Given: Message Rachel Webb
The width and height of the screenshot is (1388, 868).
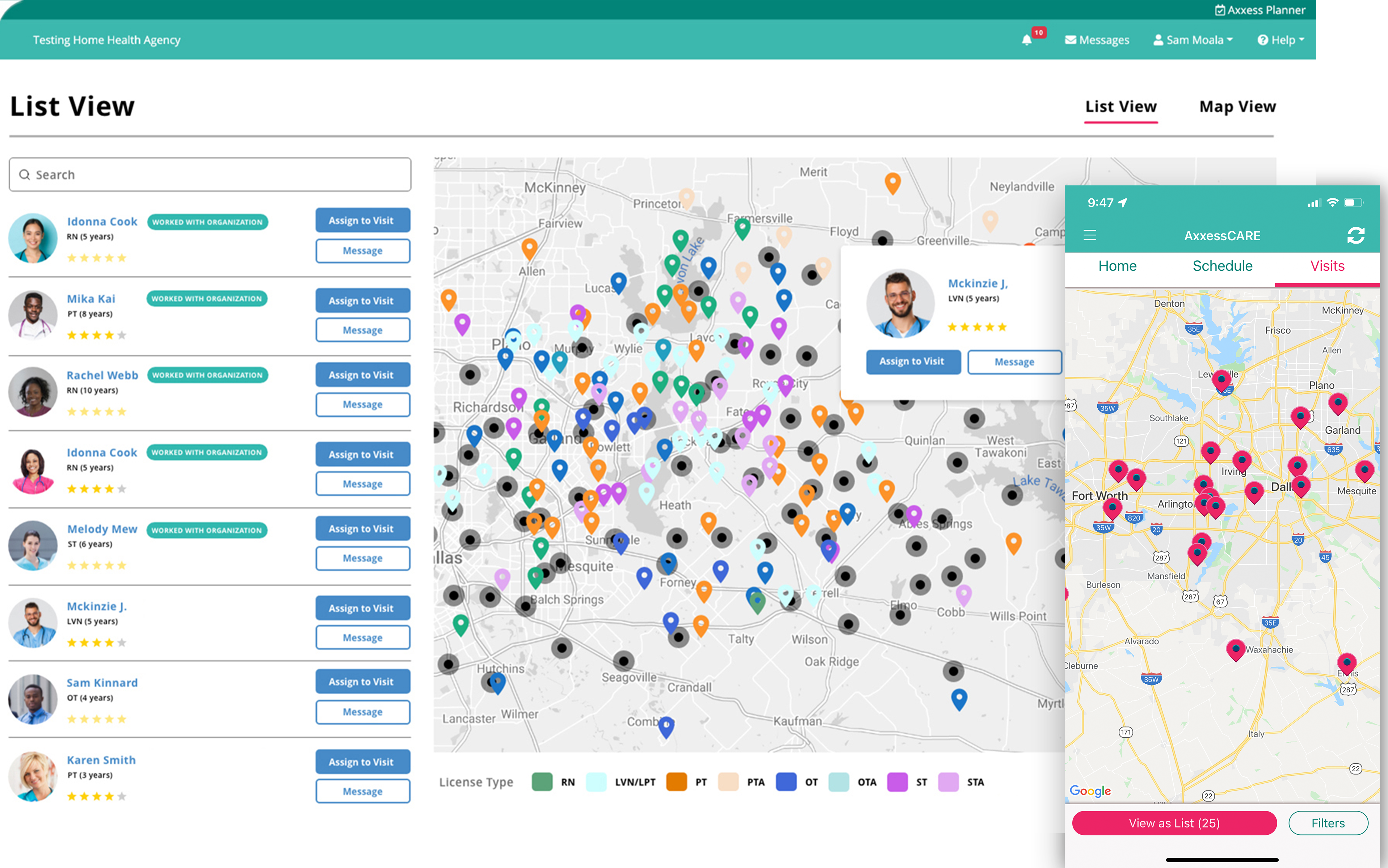Looking at the screenshot, I should (x=363, y=404).
